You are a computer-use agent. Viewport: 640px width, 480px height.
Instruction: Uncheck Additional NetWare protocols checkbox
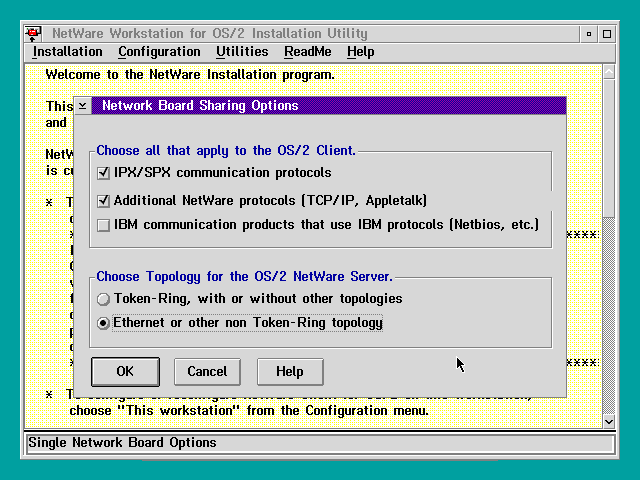[x=103, y=201]
